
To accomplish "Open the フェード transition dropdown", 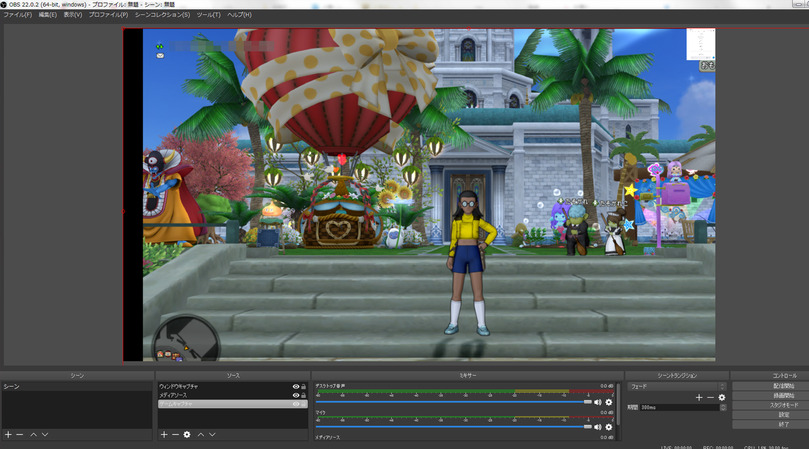I will point(676,387).
